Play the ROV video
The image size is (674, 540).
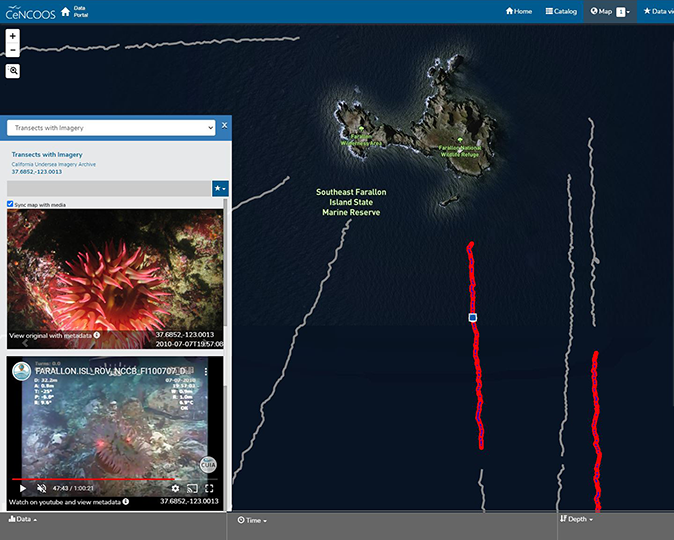click(x=23, y=488)
